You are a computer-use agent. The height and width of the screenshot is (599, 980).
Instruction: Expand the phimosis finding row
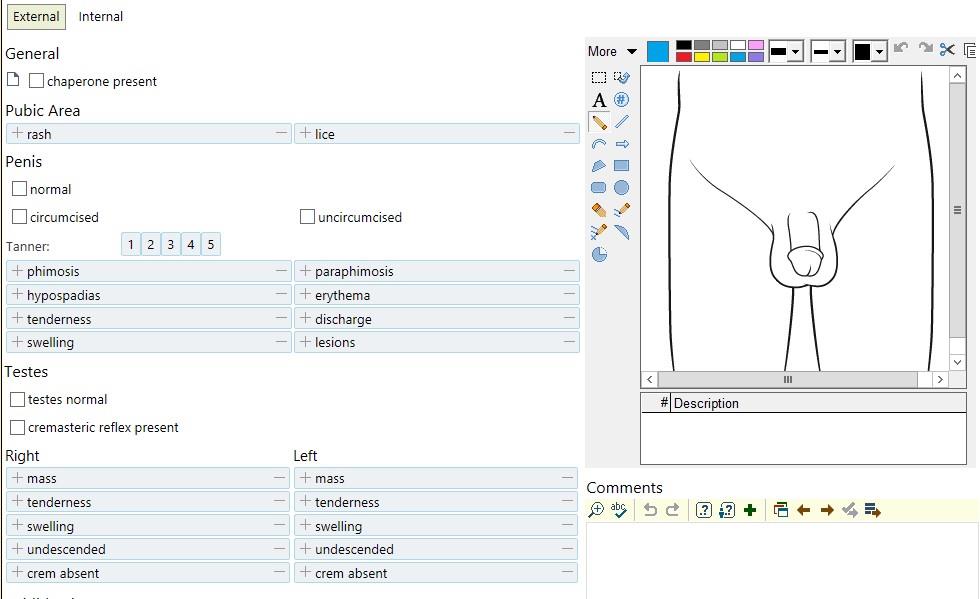(x=17, y=271)
